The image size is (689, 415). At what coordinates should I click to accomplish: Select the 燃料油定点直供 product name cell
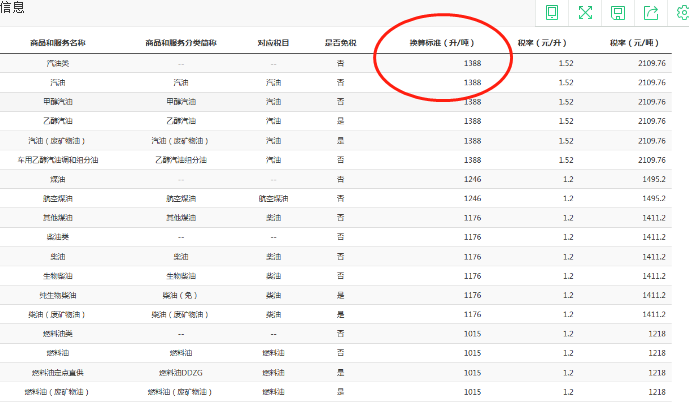click(x=58, y=372)
